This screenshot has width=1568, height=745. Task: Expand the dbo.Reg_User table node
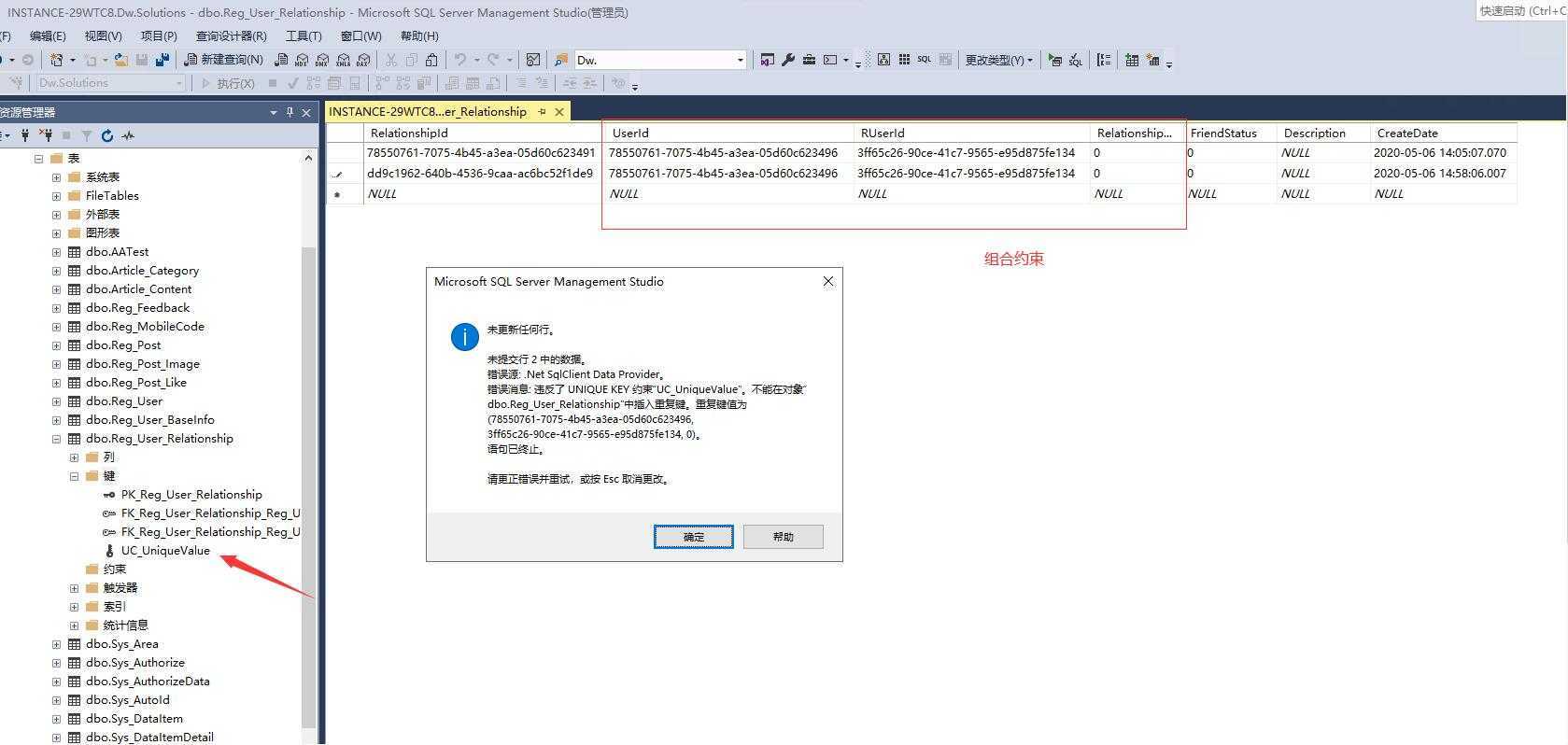[x=56, y=401]
